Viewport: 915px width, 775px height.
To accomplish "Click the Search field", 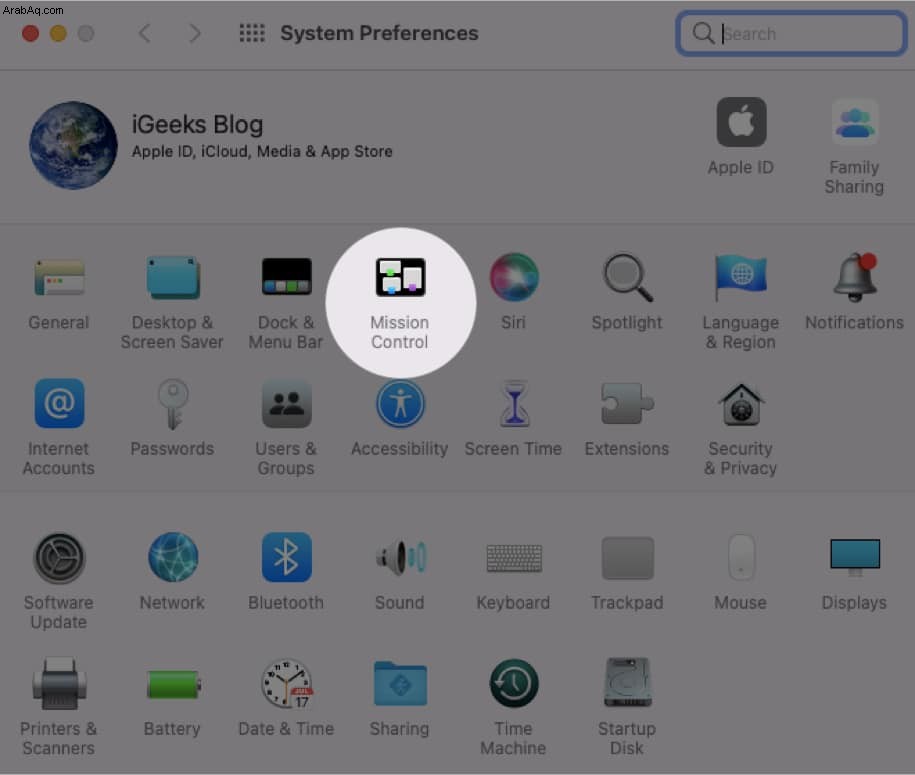I will [x=791, y=33].
